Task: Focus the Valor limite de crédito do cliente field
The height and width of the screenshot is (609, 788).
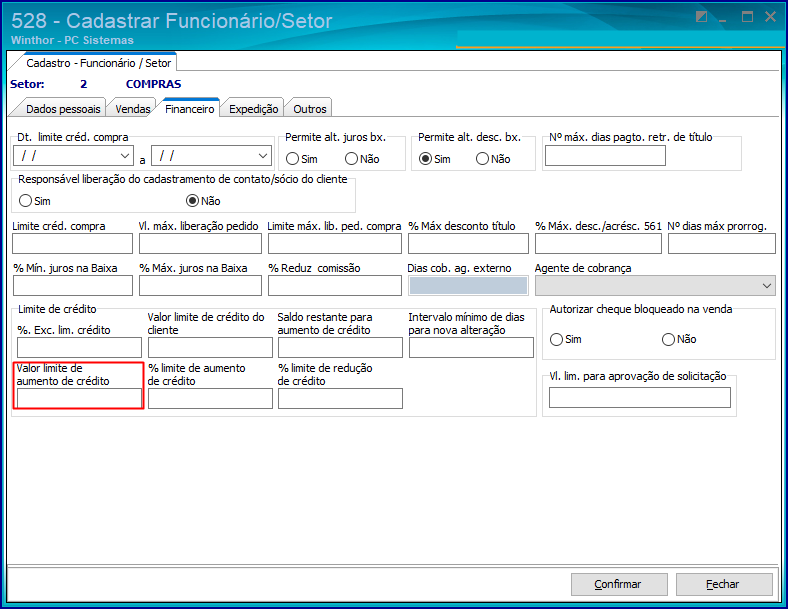Action: [x=210, y=347]
